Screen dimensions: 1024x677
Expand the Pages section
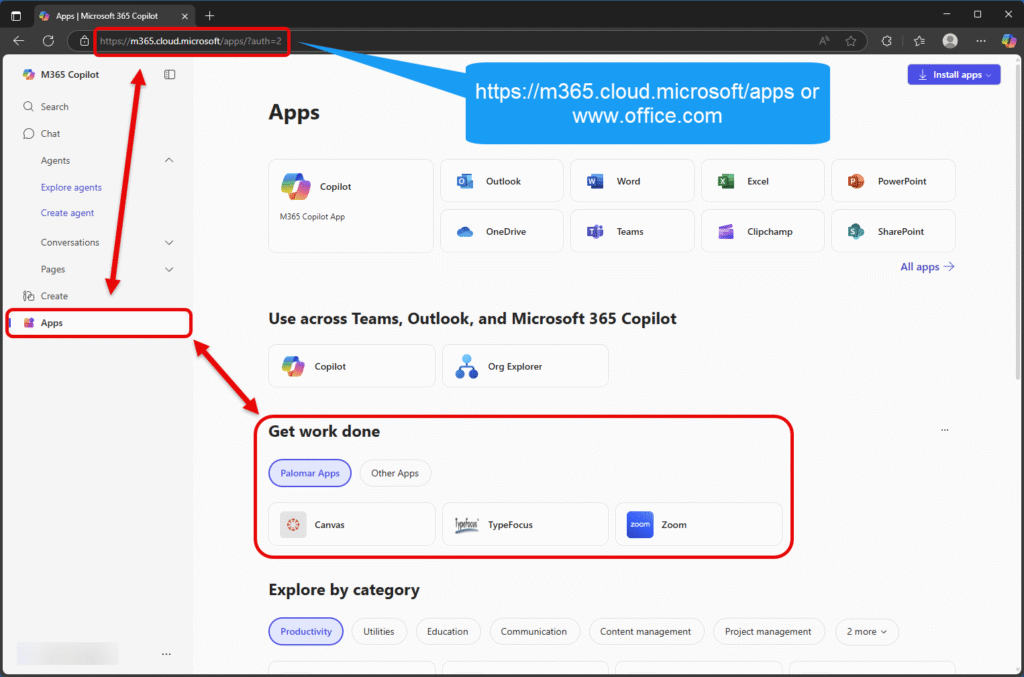(x=169, y=269)
